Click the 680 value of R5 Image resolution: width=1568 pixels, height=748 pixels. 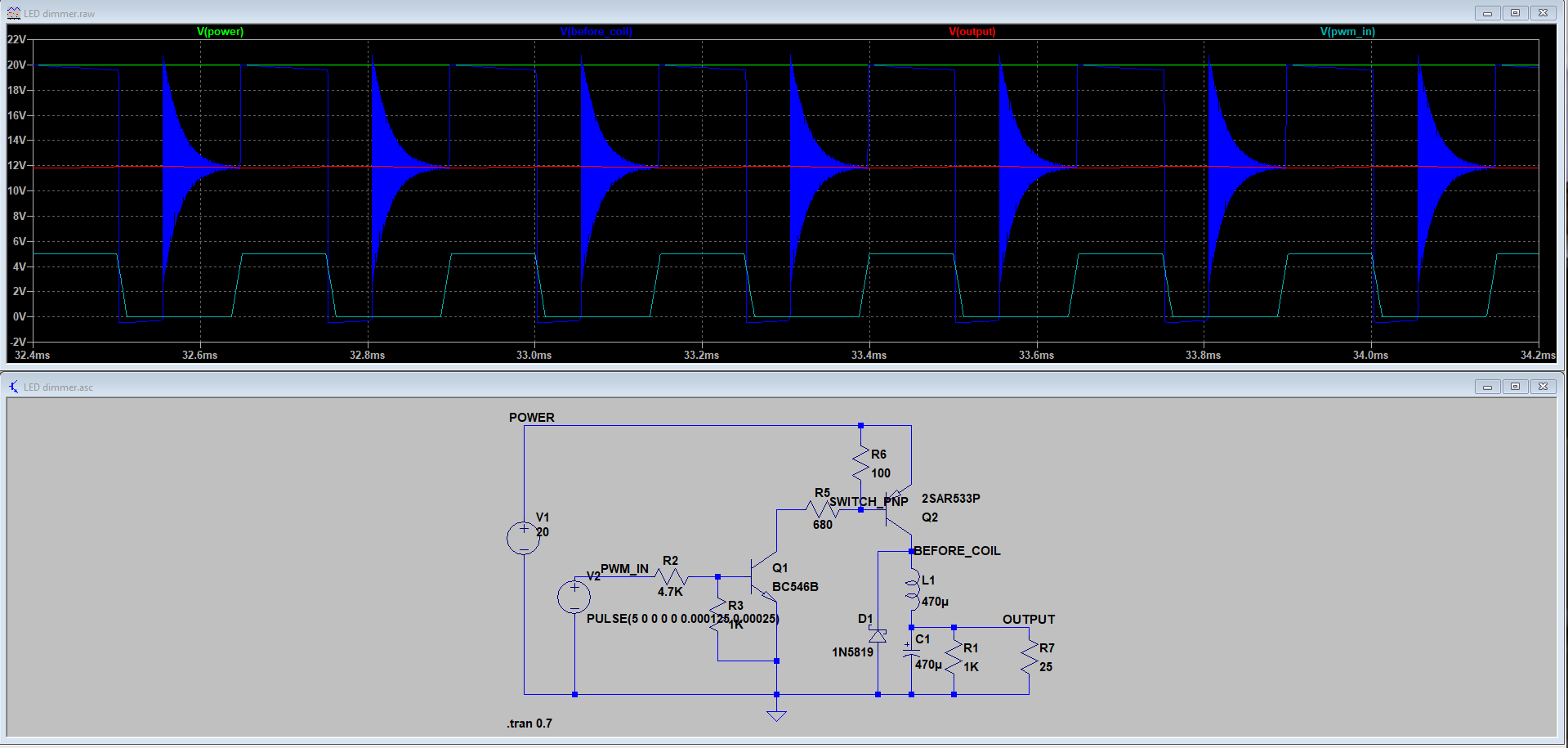tap(823, 525)
